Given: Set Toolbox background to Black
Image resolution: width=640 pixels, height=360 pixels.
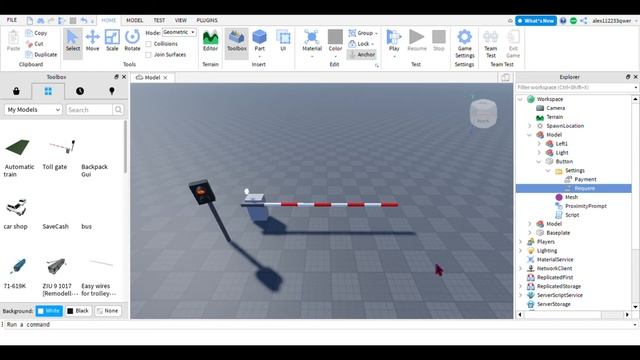Looking at the screenshot, I should coord(78,311).
